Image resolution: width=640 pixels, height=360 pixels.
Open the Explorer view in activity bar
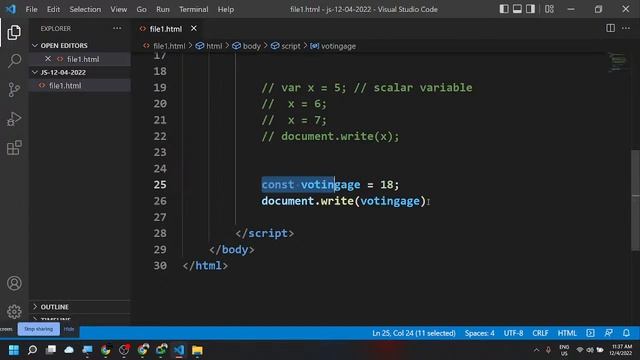click(14, 32)
